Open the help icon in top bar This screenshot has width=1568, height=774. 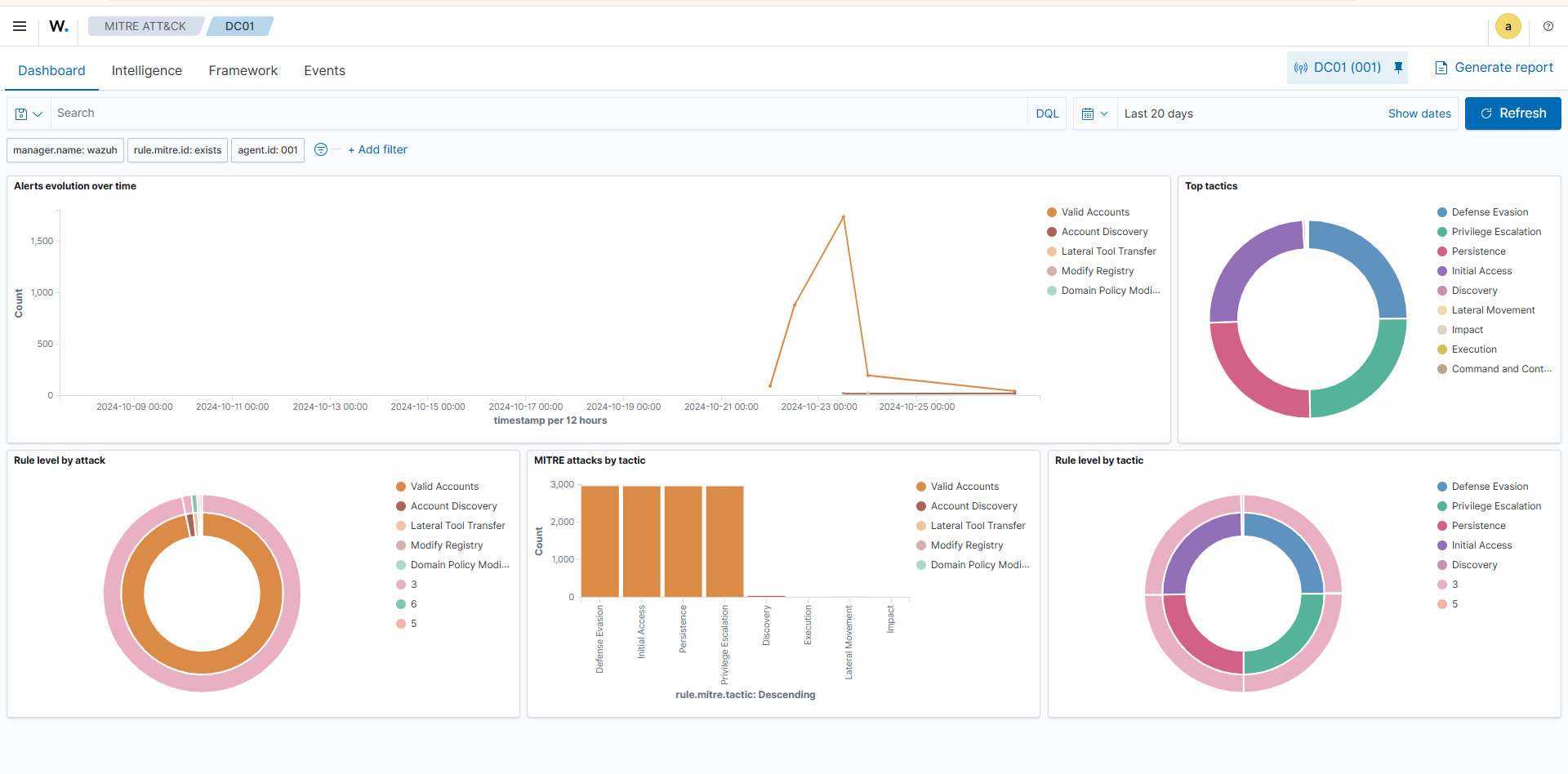pos(1548,26)
